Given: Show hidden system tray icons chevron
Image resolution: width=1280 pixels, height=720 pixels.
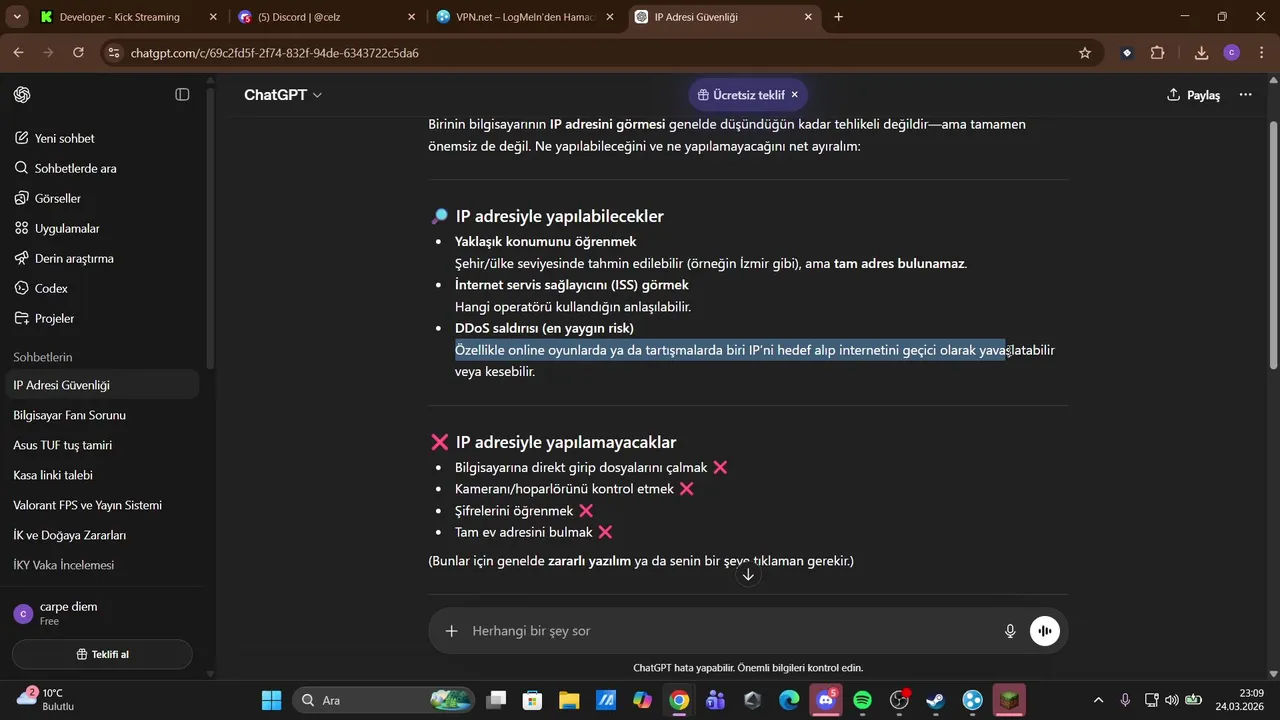Looking at the screenshot, I should 1099,700.
